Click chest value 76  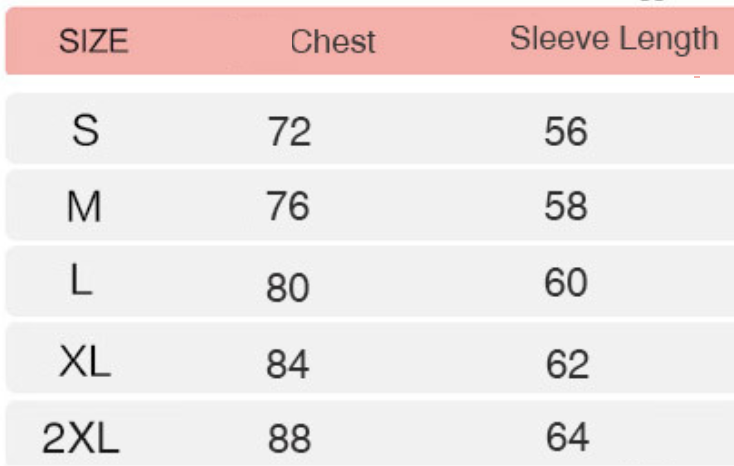pos(288,208)
